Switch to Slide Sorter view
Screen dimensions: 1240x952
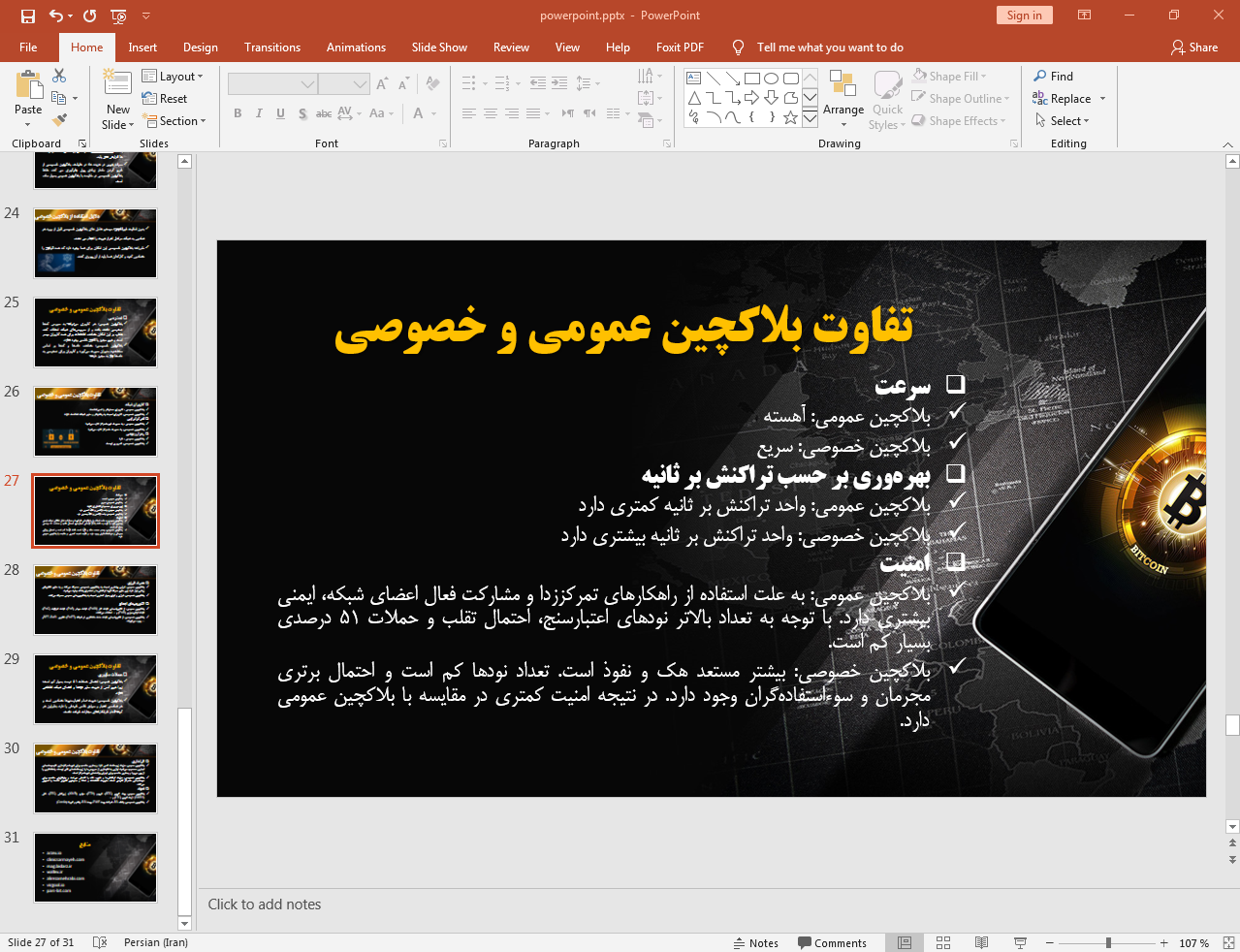943,942
